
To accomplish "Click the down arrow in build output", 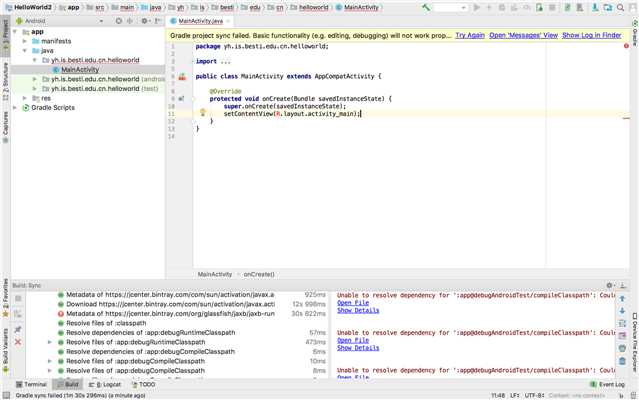I will click(622, 311).
